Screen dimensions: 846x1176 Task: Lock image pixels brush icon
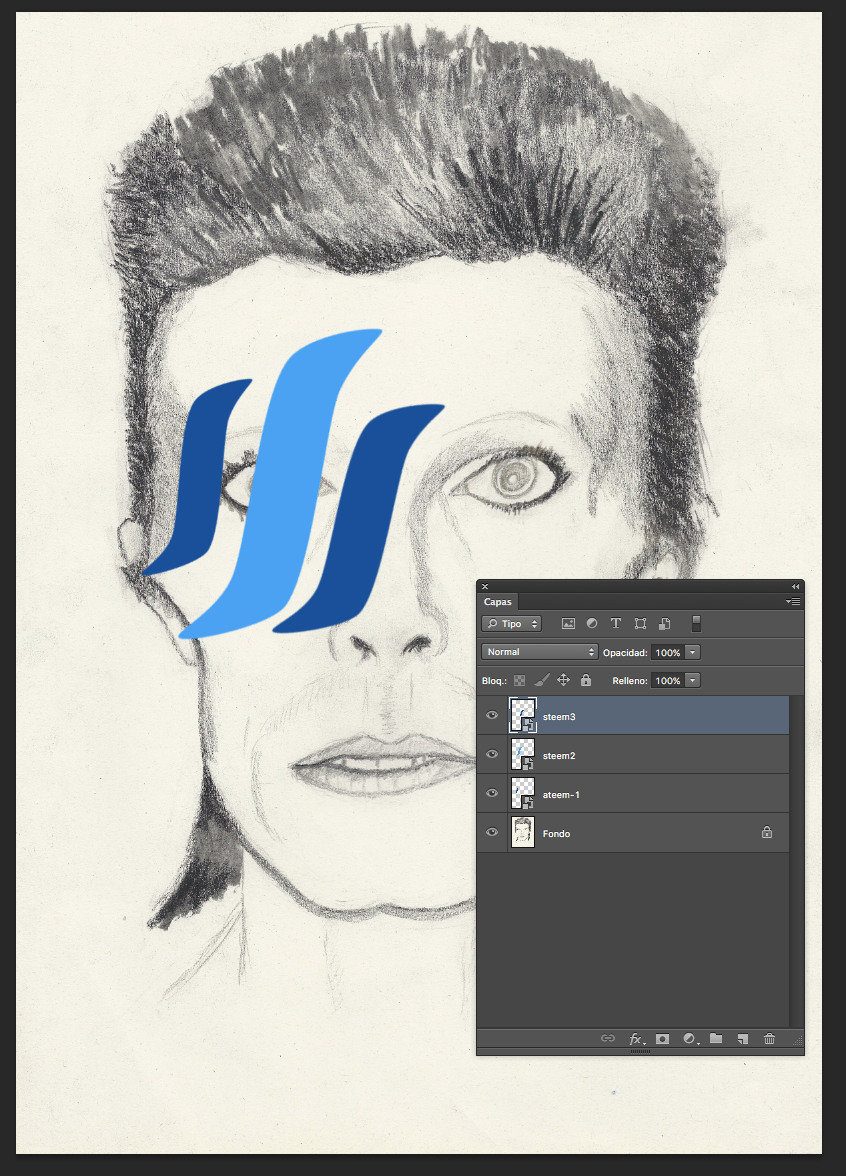point(542,680)
